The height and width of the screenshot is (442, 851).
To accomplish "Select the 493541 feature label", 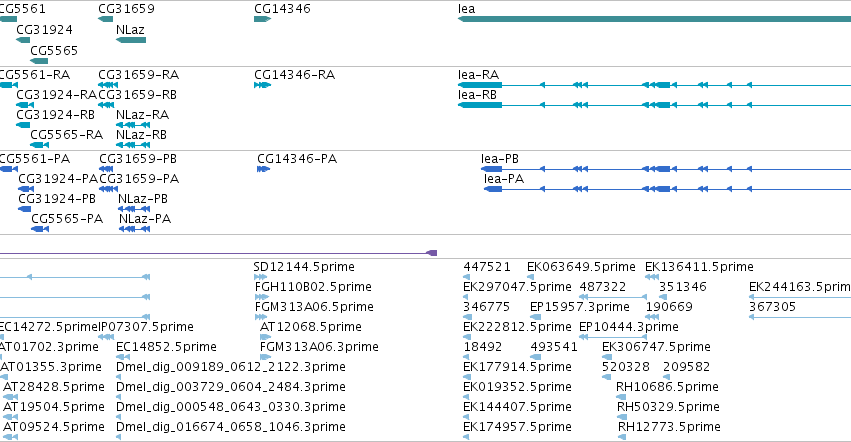I will pos(554,347).
